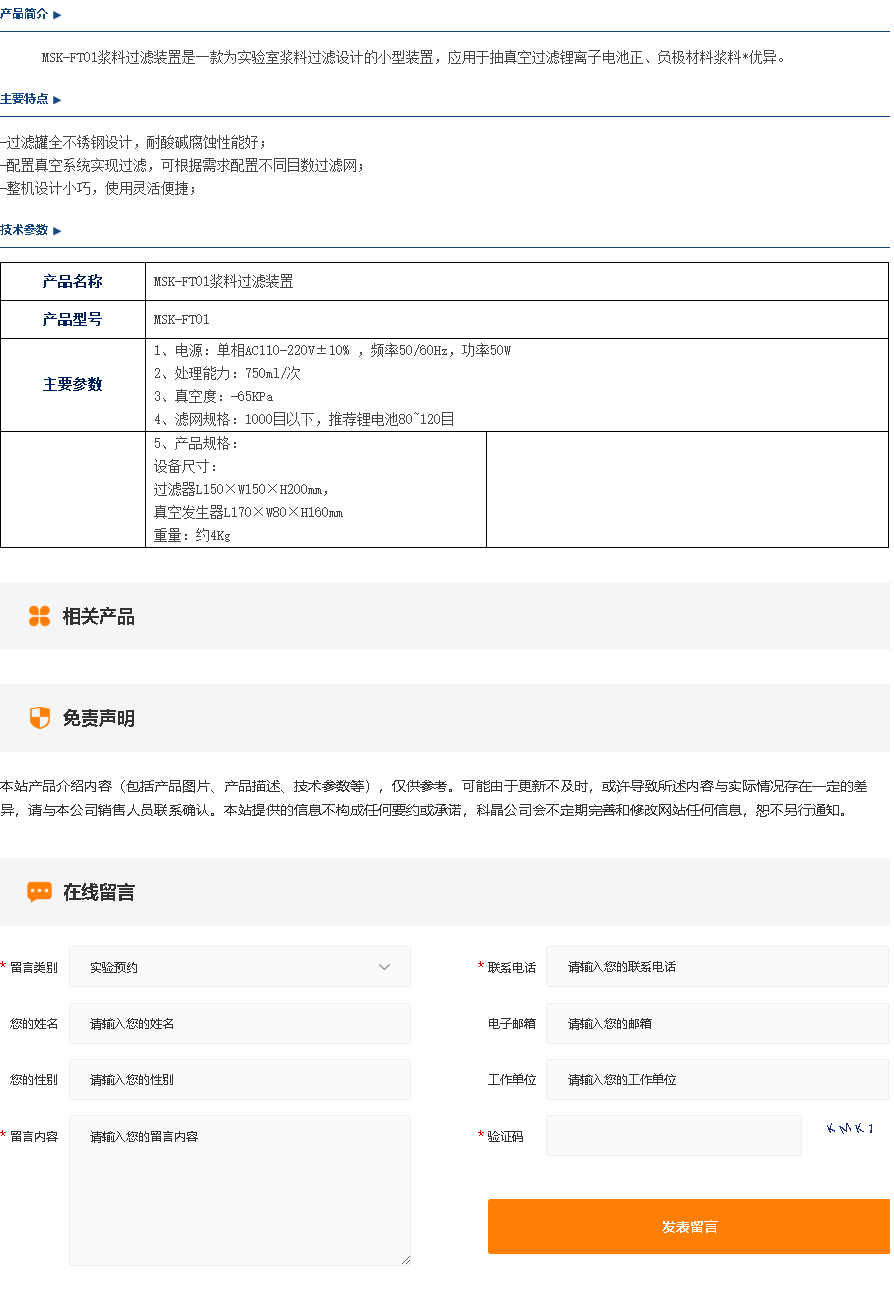This screenshot has height=1296, width=894.
Task: Click the 验证码 input field
Action: pyautogui.click(x=673, y=1136)
